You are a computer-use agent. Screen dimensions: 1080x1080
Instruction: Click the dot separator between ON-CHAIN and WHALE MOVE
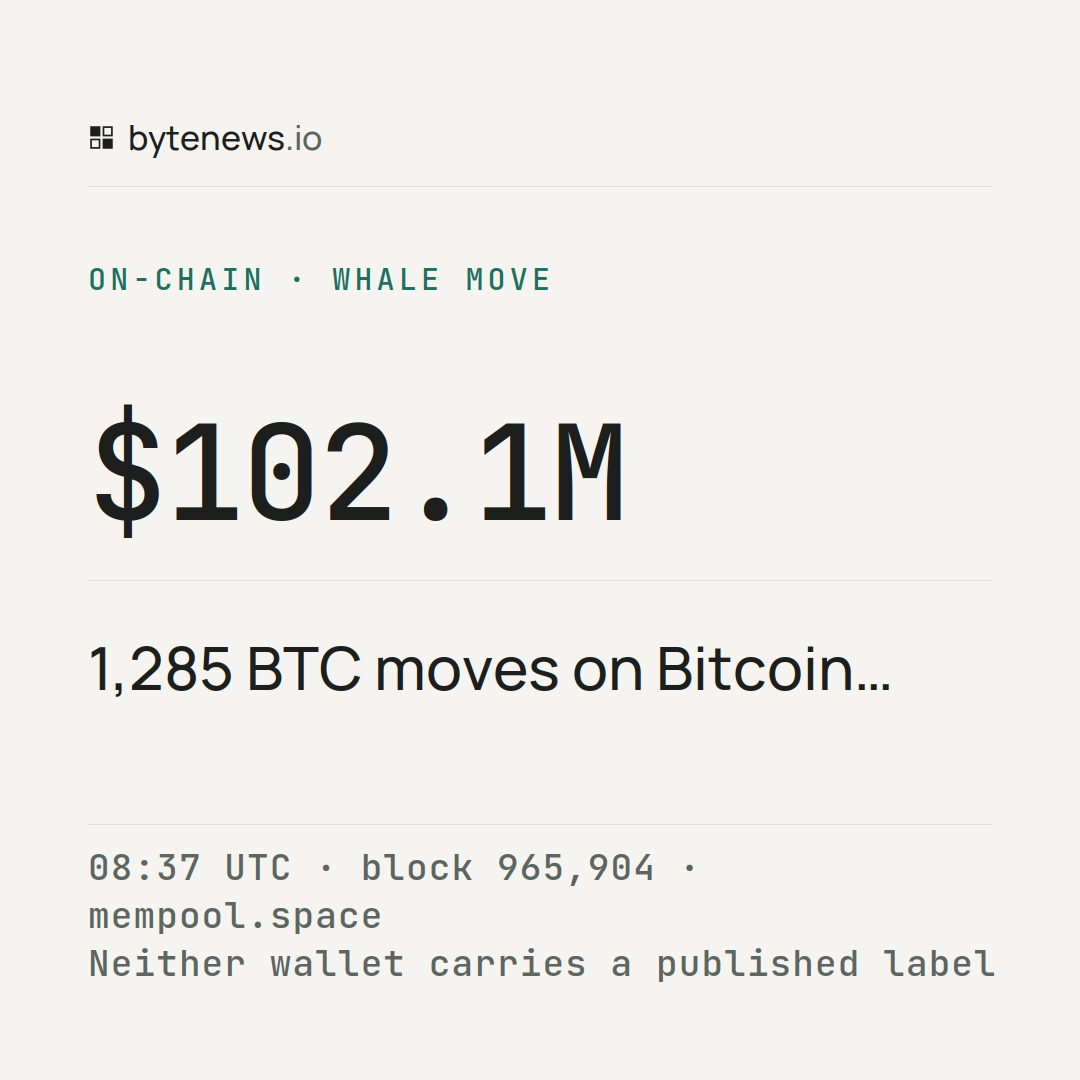298,279
